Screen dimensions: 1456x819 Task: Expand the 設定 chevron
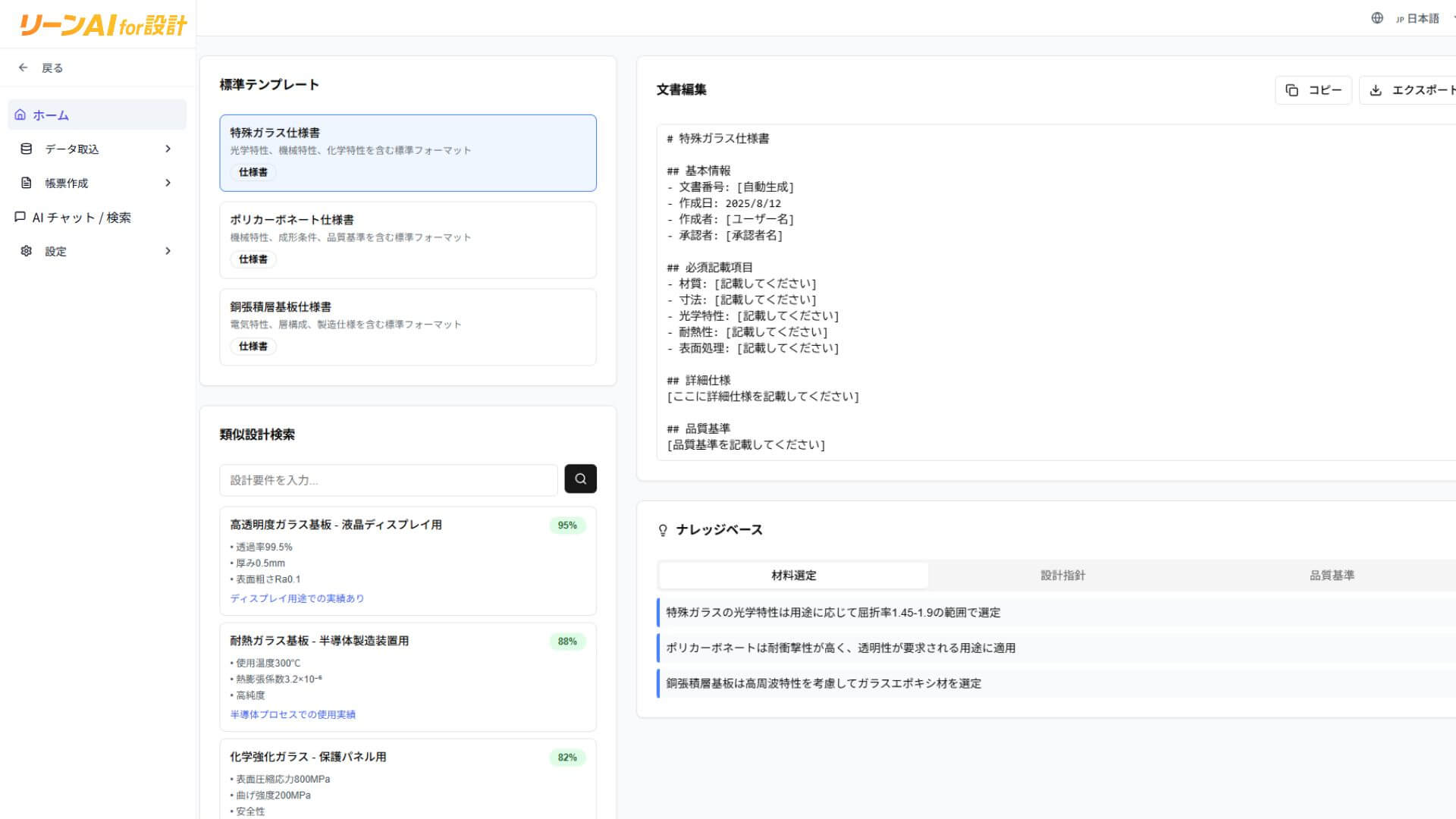[x=168, y=251]
